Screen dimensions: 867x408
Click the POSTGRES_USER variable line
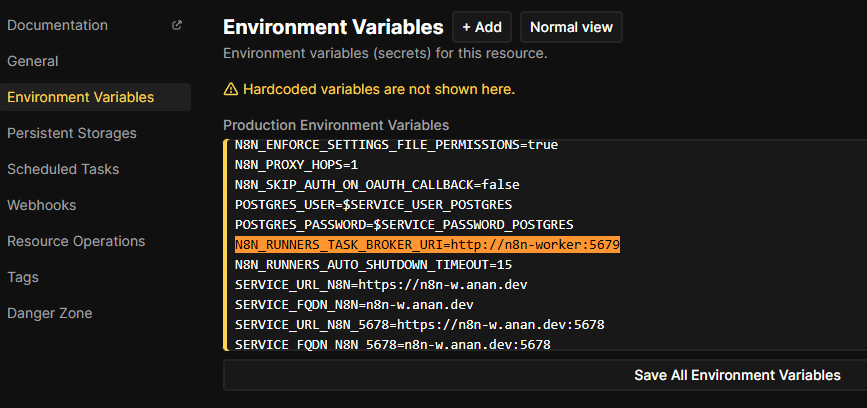pyautogui.click(x=373, y=205)
